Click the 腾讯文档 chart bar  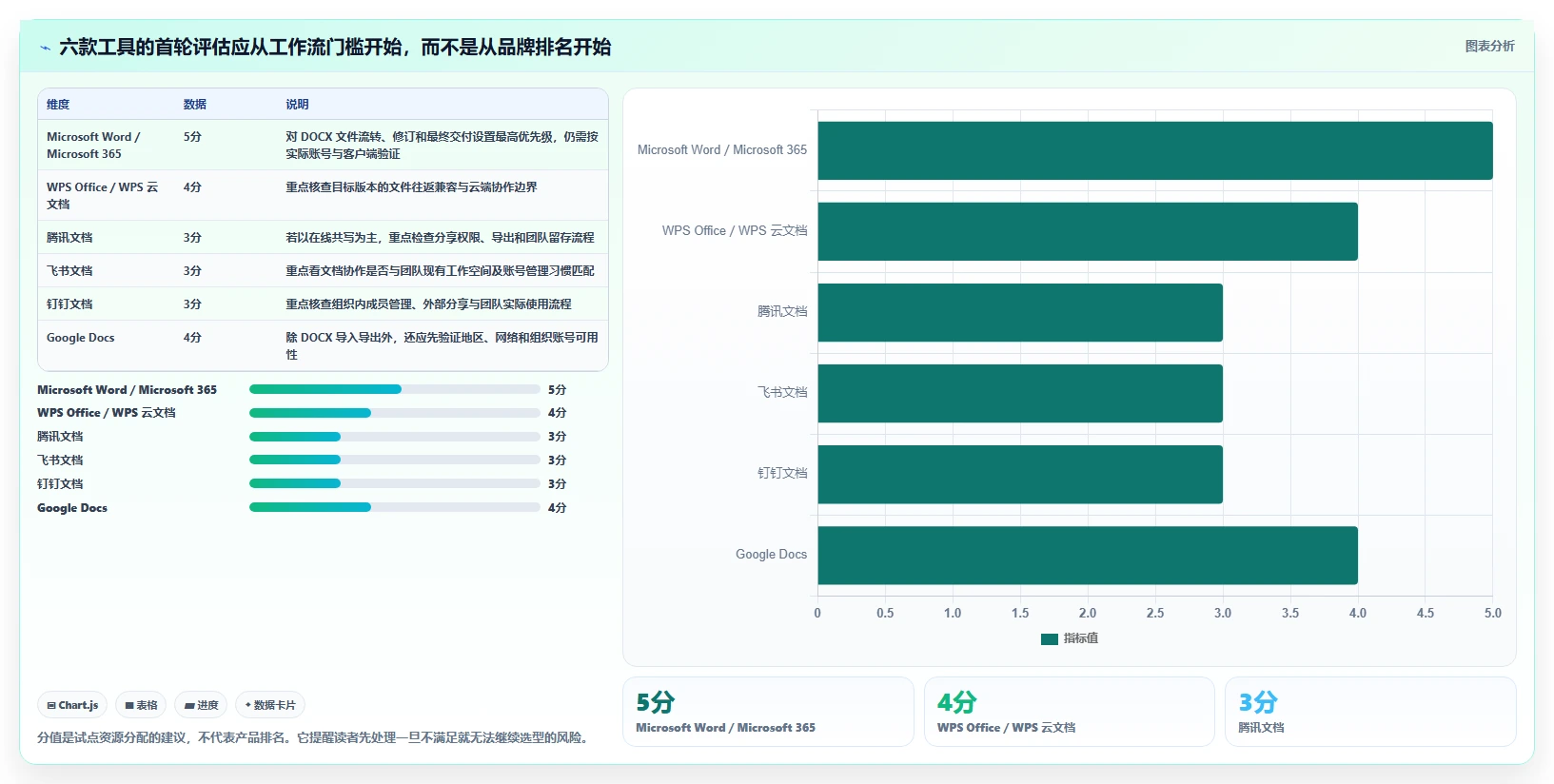click(1020, 312)
